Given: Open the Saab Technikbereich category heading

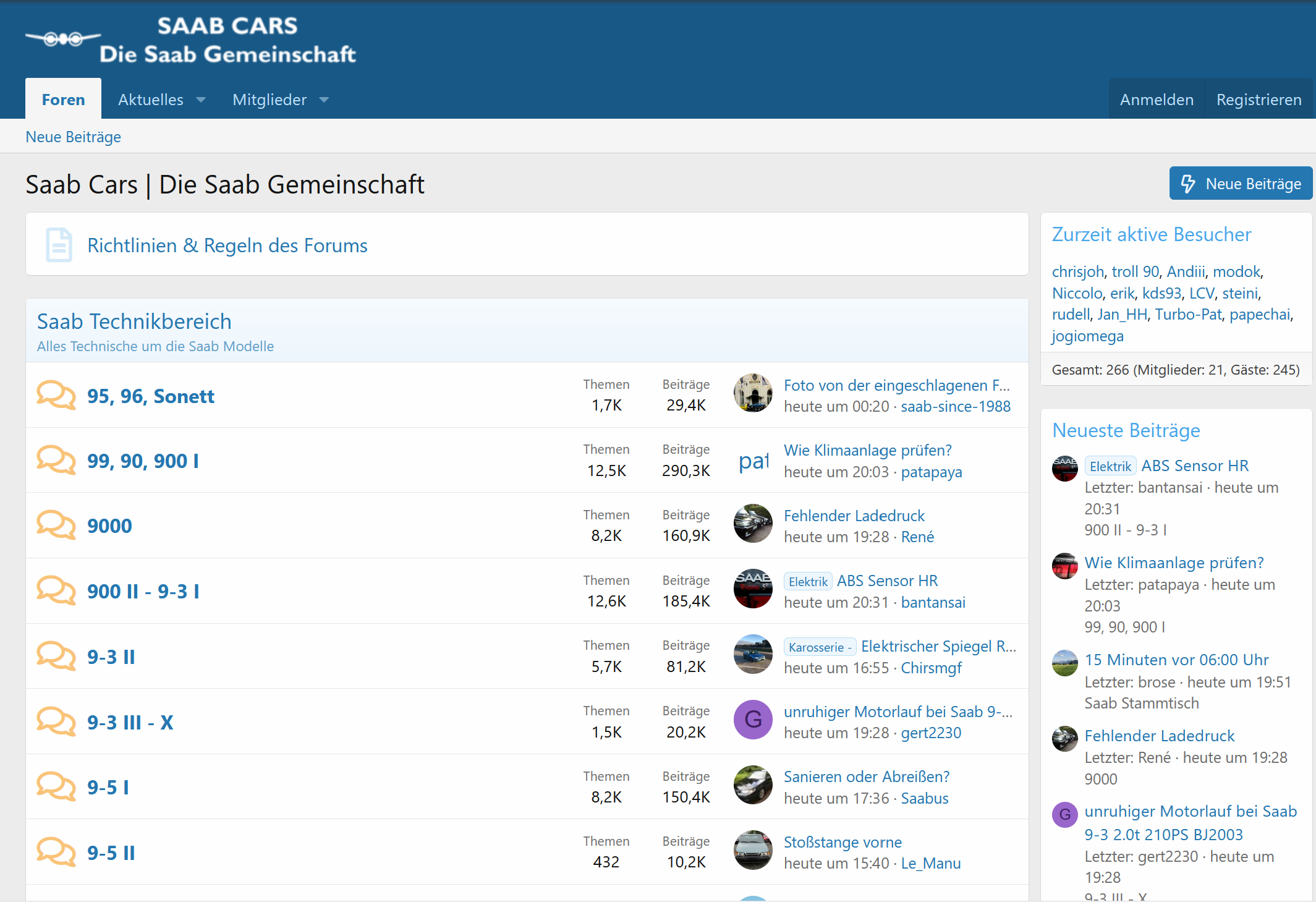Looking at the screenshot, I should [x=134, y=321].
